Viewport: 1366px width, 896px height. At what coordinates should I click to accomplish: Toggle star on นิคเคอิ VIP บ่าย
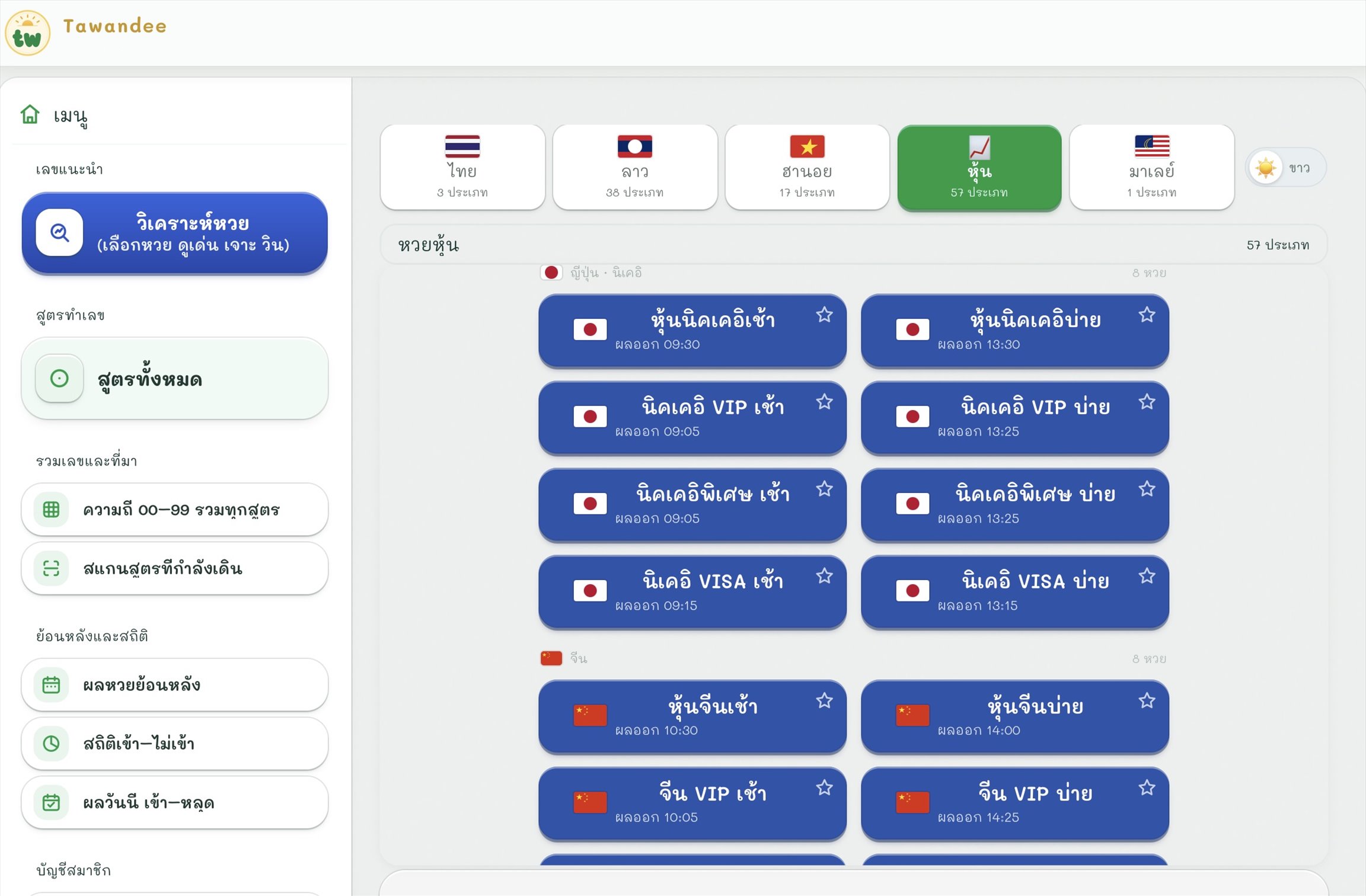tap(1147, 402)
